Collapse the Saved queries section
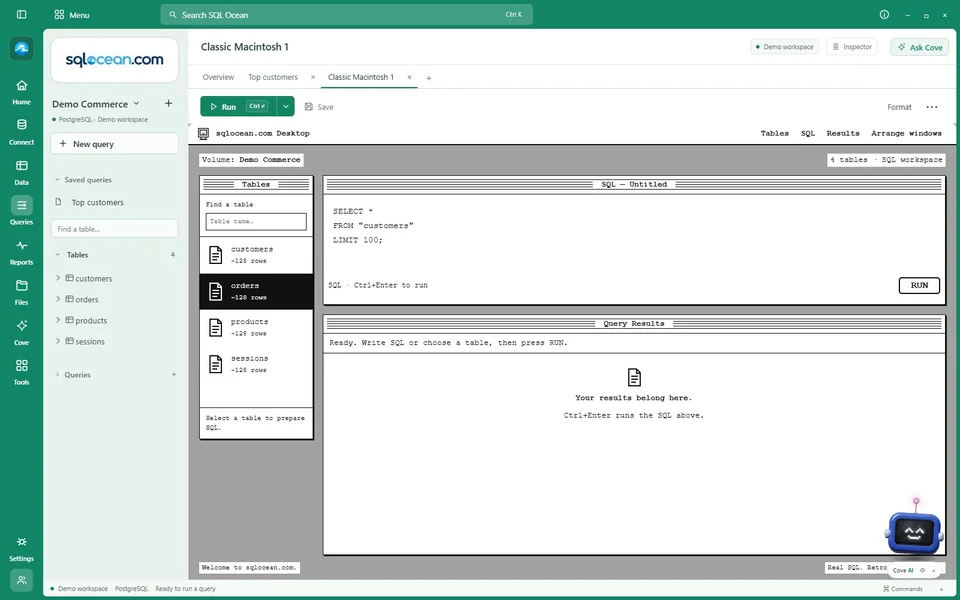The image size is (960, 600). tap(83, 180)
